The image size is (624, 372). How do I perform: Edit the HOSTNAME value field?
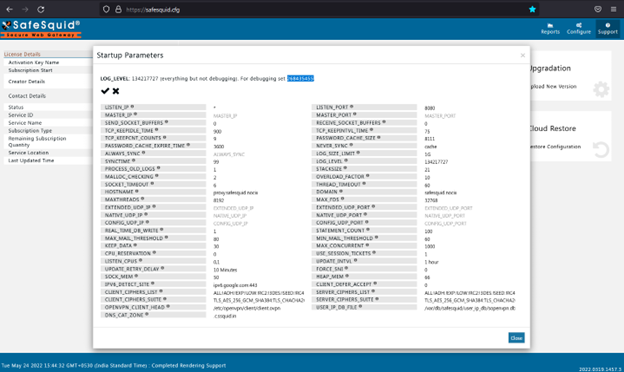[259, 193]
